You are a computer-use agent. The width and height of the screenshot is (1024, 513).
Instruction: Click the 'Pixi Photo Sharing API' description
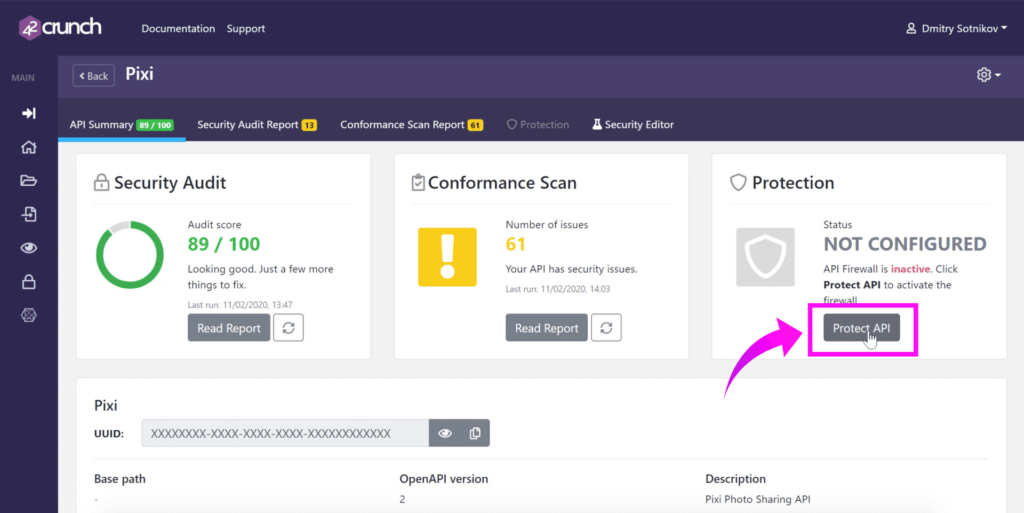click(758, 499)
